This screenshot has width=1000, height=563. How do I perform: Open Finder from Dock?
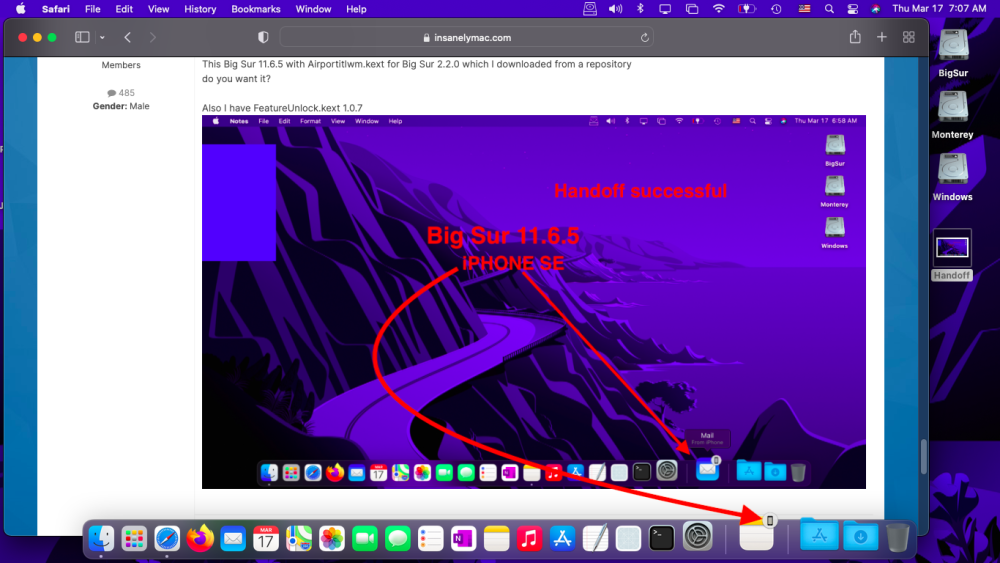[x=101, y=538]
